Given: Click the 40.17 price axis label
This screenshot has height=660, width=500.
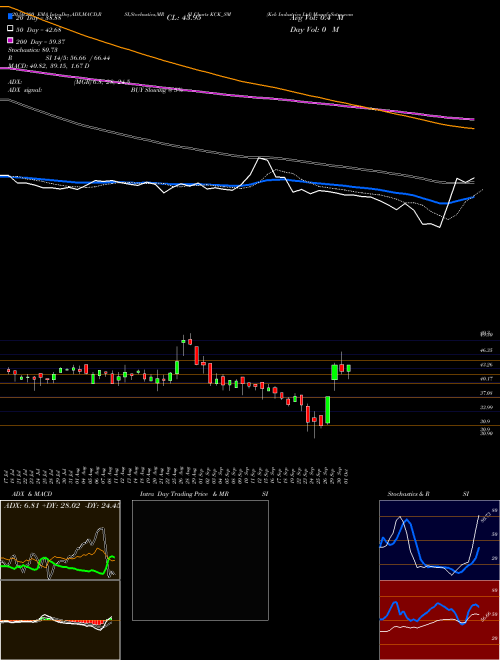Looking at the screenshot, I should [486, 379].
